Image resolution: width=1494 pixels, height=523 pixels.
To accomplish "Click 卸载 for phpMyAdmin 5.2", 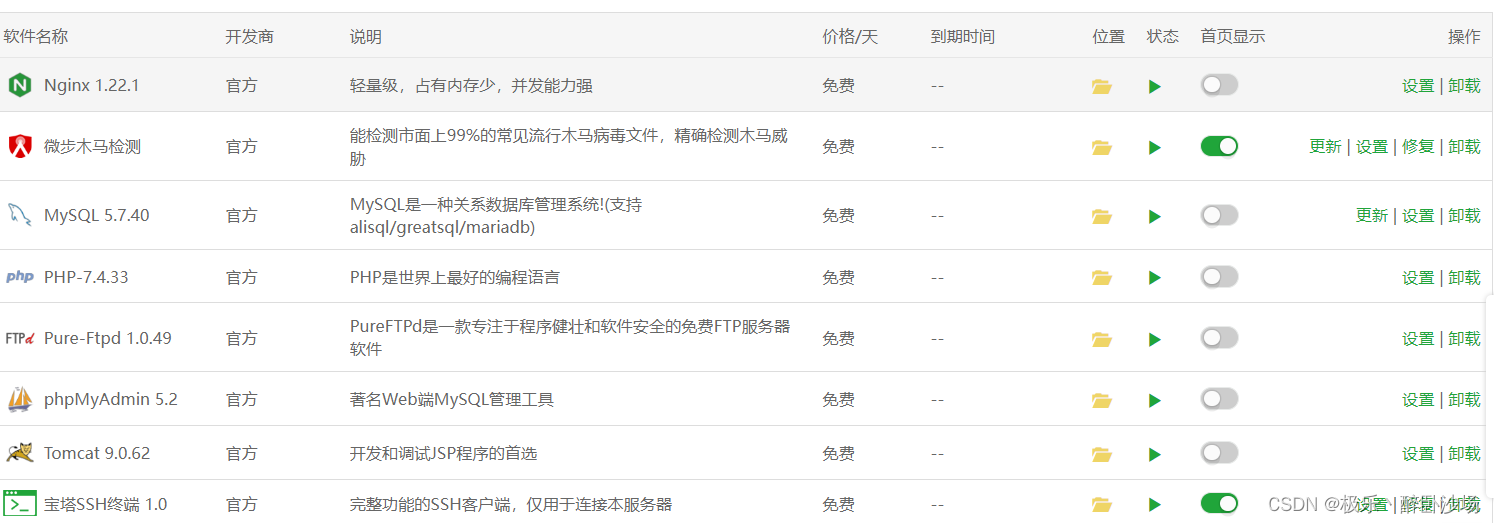I will 1464,400.
